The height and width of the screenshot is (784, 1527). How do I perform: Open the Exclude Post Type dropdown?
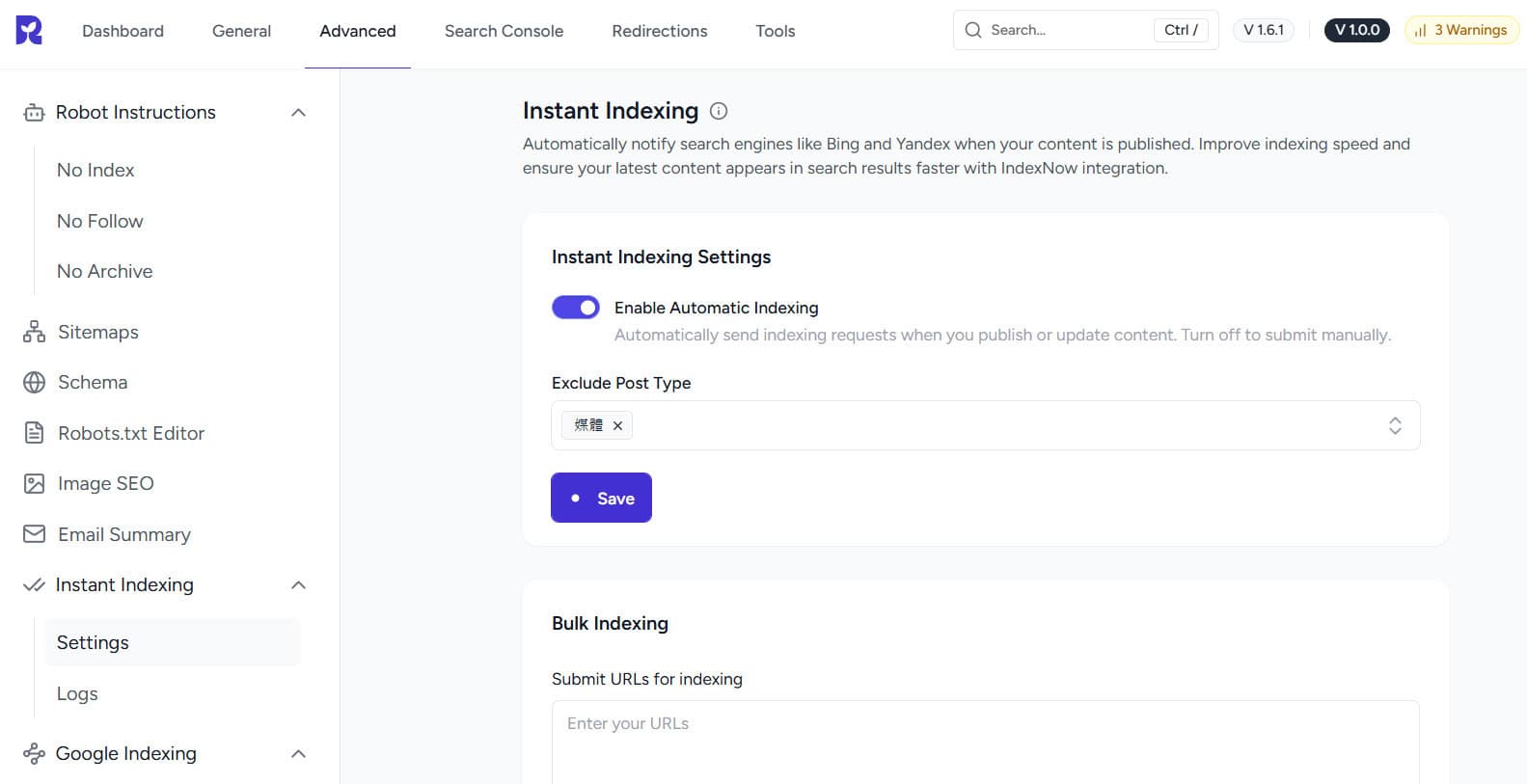[1394, 425]
